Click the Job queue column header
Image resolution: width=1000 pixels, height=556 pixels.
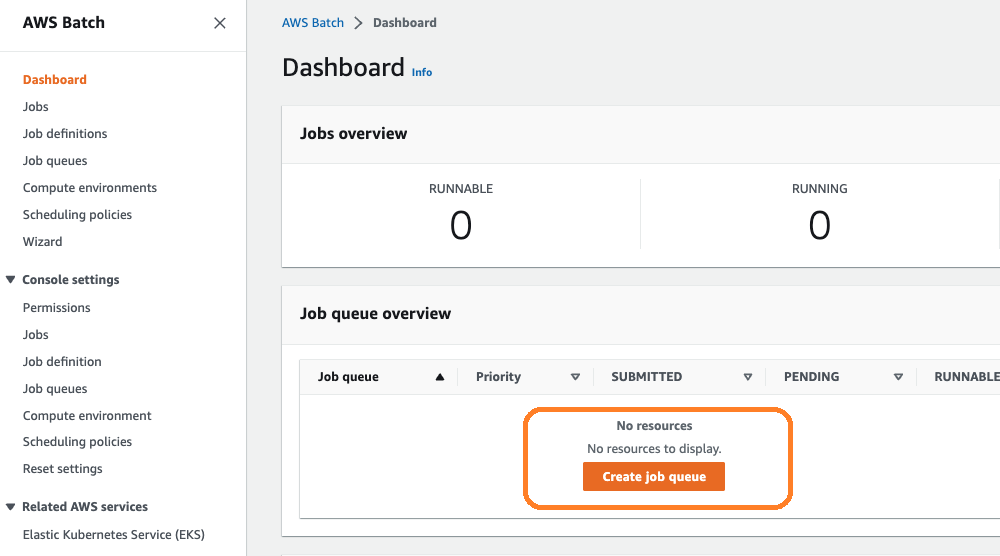point(348,377)
